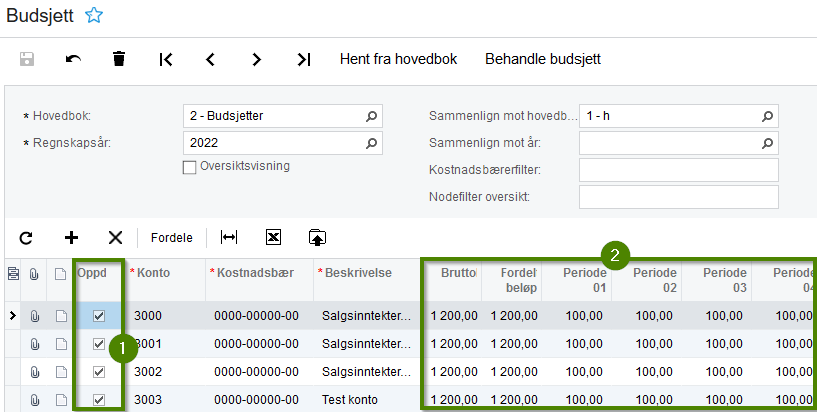Toggle Oppd checkbox for account 3003
The image size is (817, 412).
click(x=99, y=400)
